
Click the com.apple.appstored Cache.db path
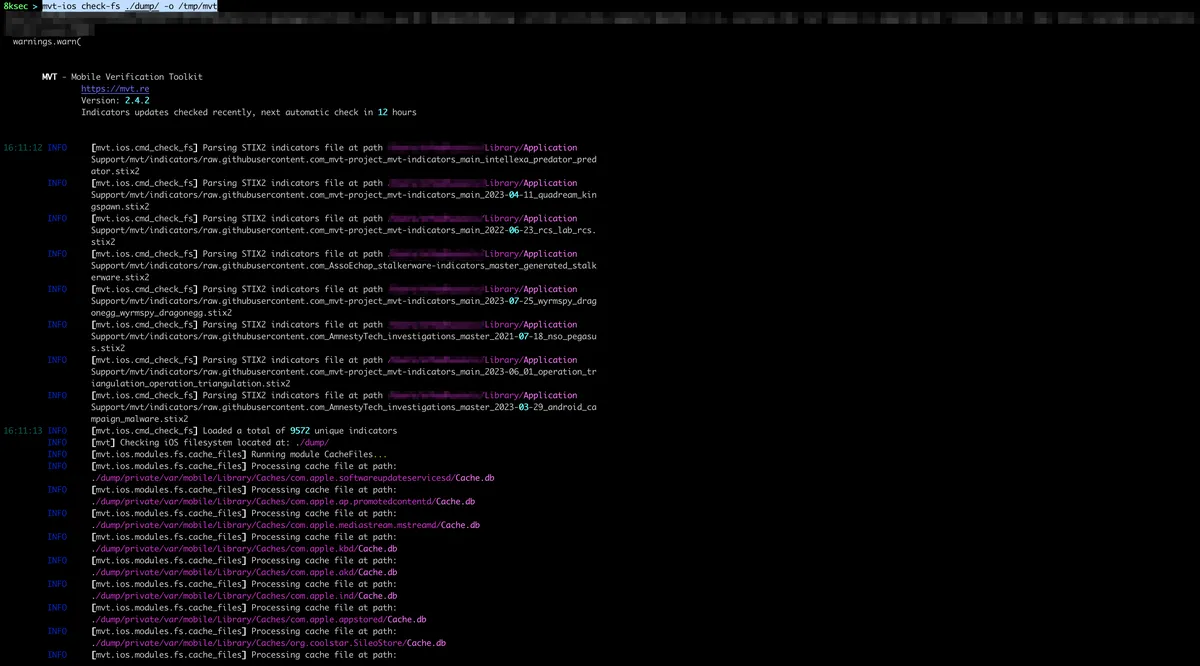pyautogui.click(x=258, y=620)
